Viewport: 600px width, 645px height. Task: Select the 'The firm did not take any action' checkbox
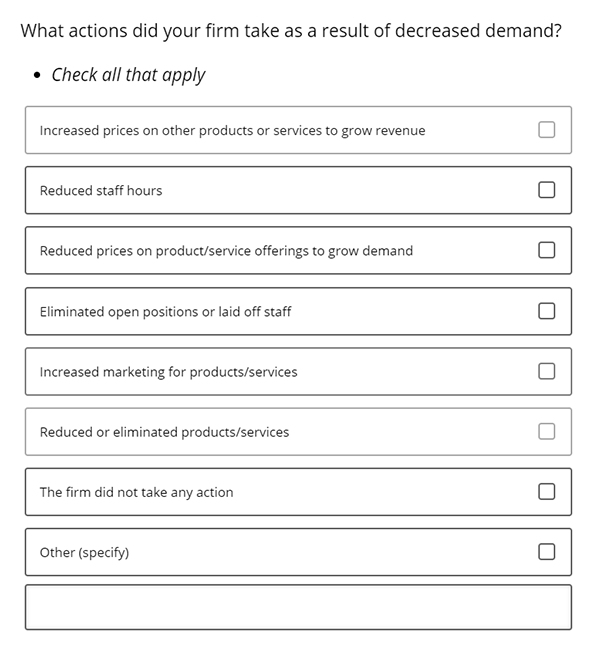click(546, 492)
